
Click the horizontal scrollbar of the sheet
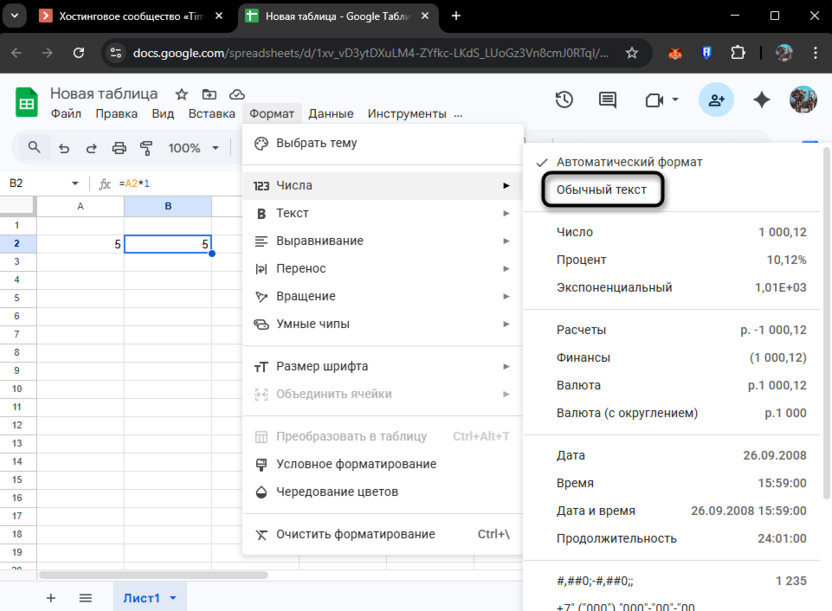(x=150, y=575)
